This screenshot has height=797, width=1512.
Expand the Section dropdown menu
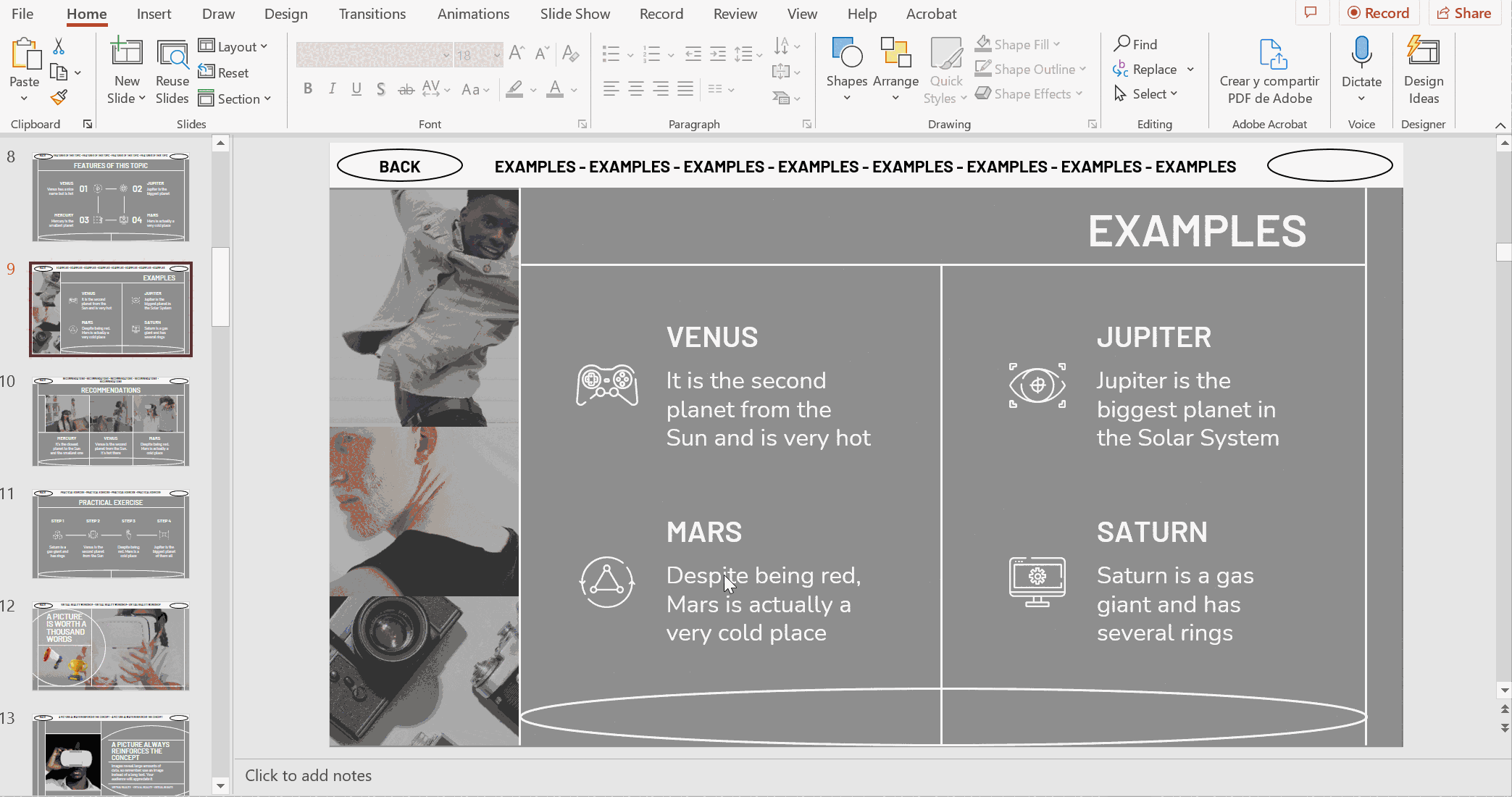(235, 99)
